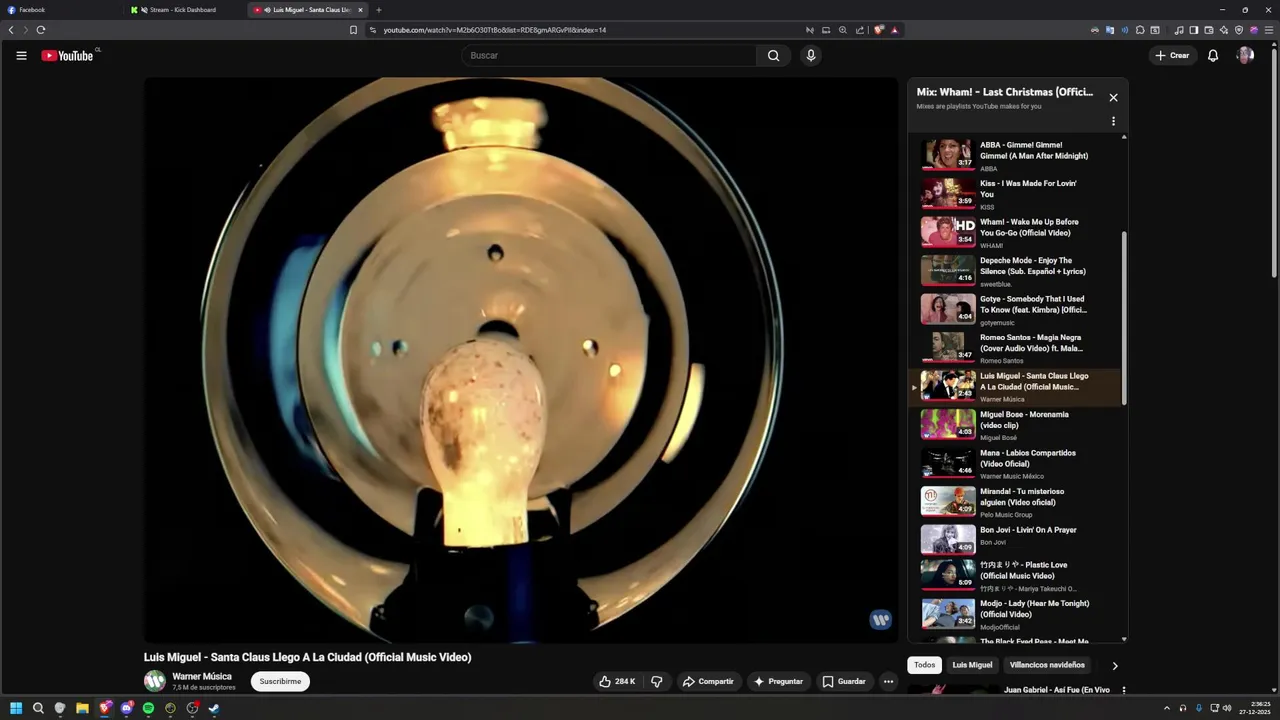Open options for Juan Gabriel suggested video
Screen dimensions: 1280x720
pos(1123,690)
